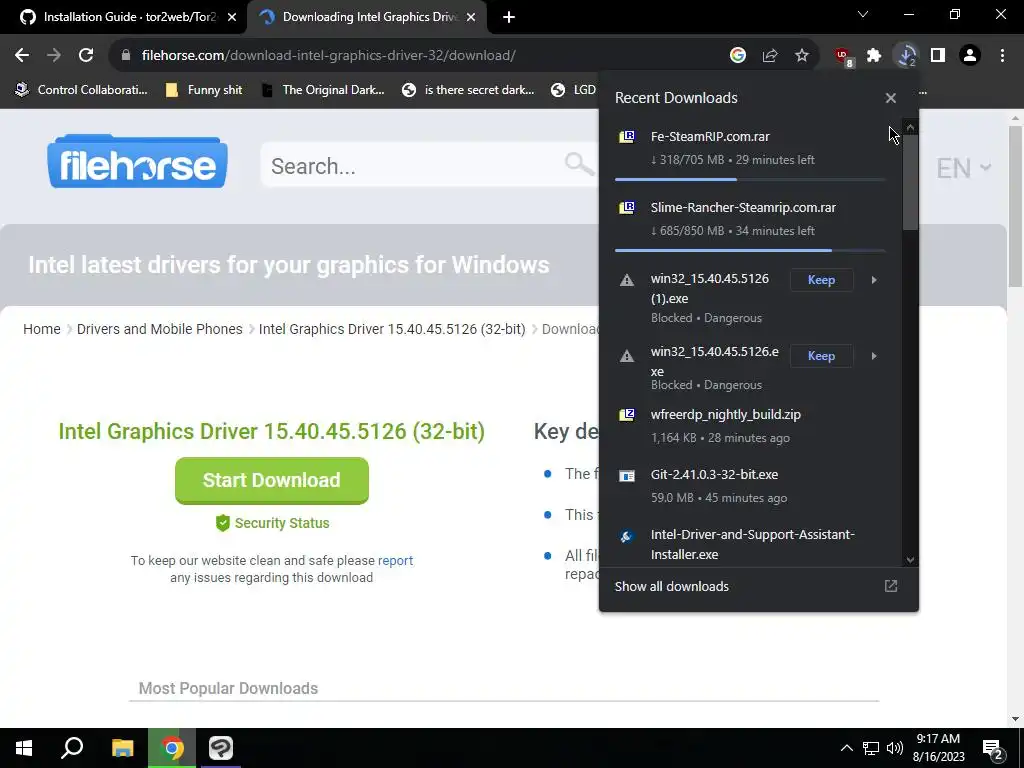The width and height of the screenshot is (1024, 768).
Task: Click the Intel-Driver-and-Support-Assistant installer icon
Action: (626, 537)
